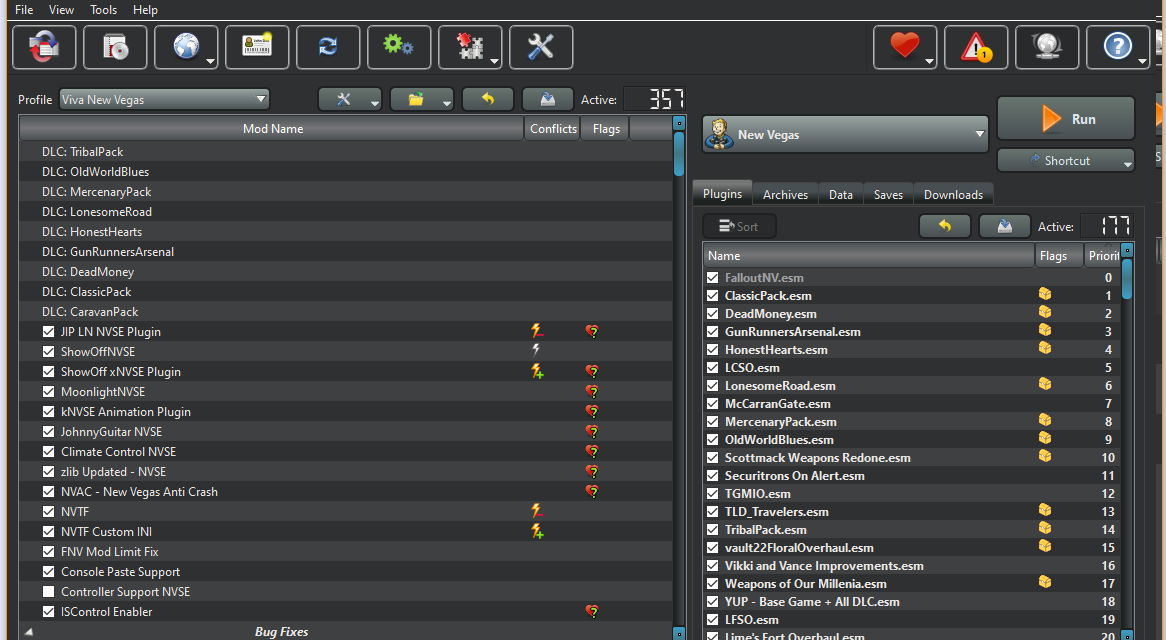Viewport: 1166px width, 640px height.
Task: Enable the Controller Support NVSE checkbox
Action: (x=48, y=592)
